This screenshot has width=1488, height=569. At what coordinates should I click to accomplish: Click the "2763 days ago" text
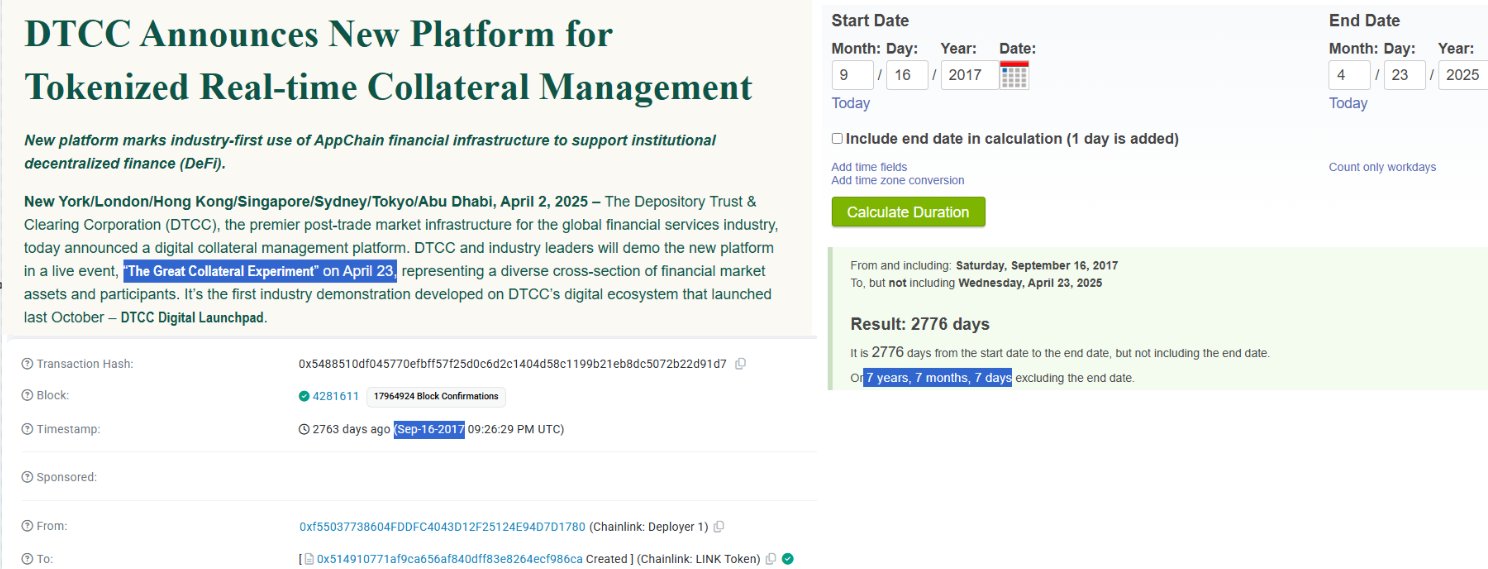click(x=351, y=430)
